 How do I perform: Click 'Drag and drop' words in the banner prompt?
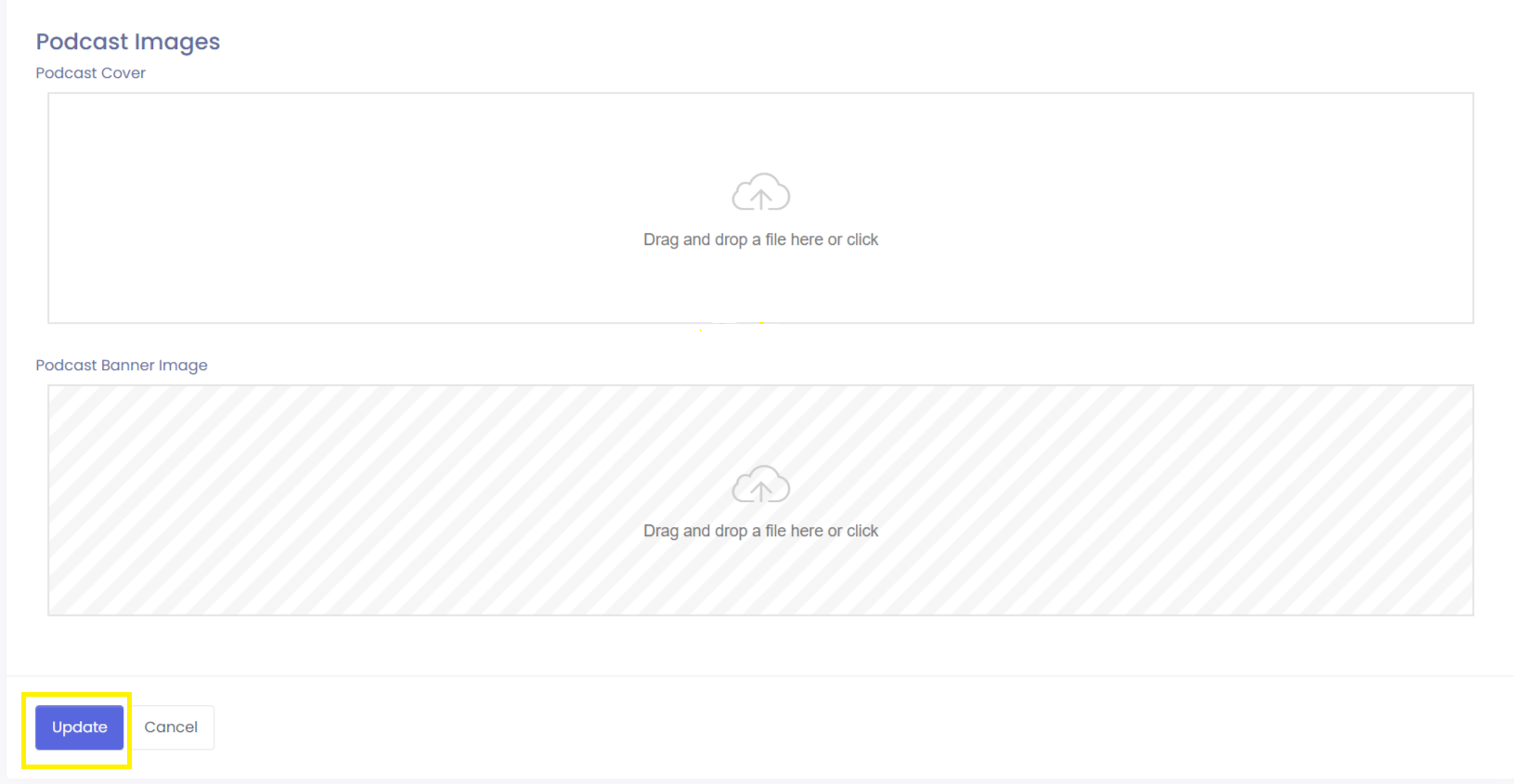695,531
